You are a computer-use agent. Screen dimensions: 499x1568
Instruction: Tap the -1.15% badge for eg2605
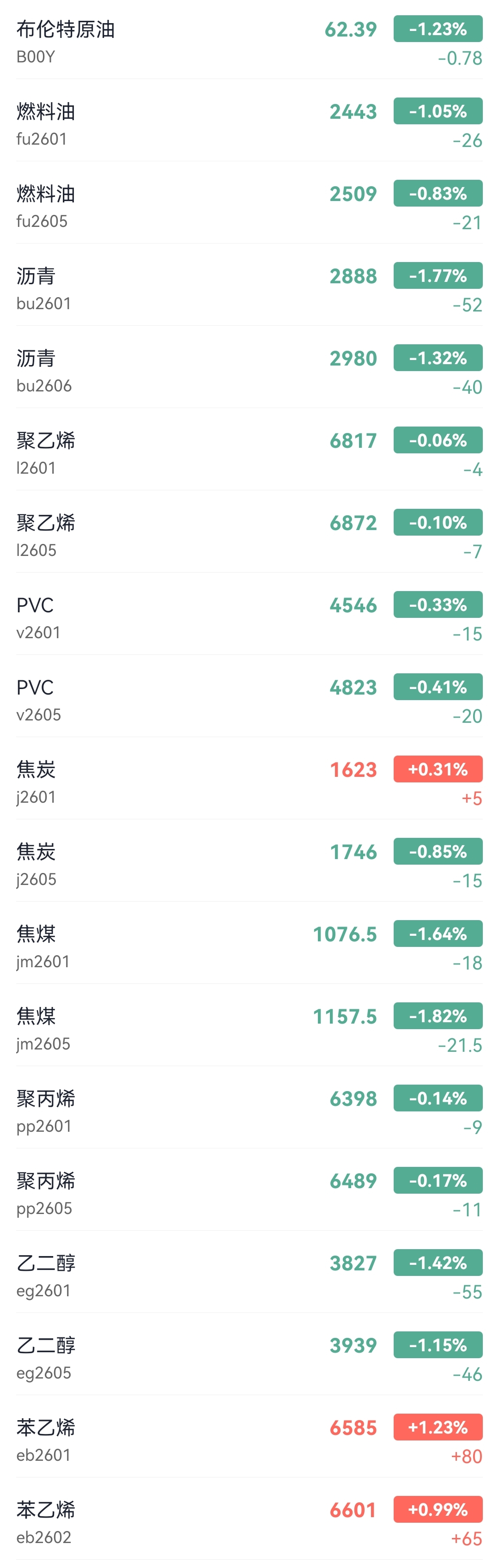(x=438, y=1345)
